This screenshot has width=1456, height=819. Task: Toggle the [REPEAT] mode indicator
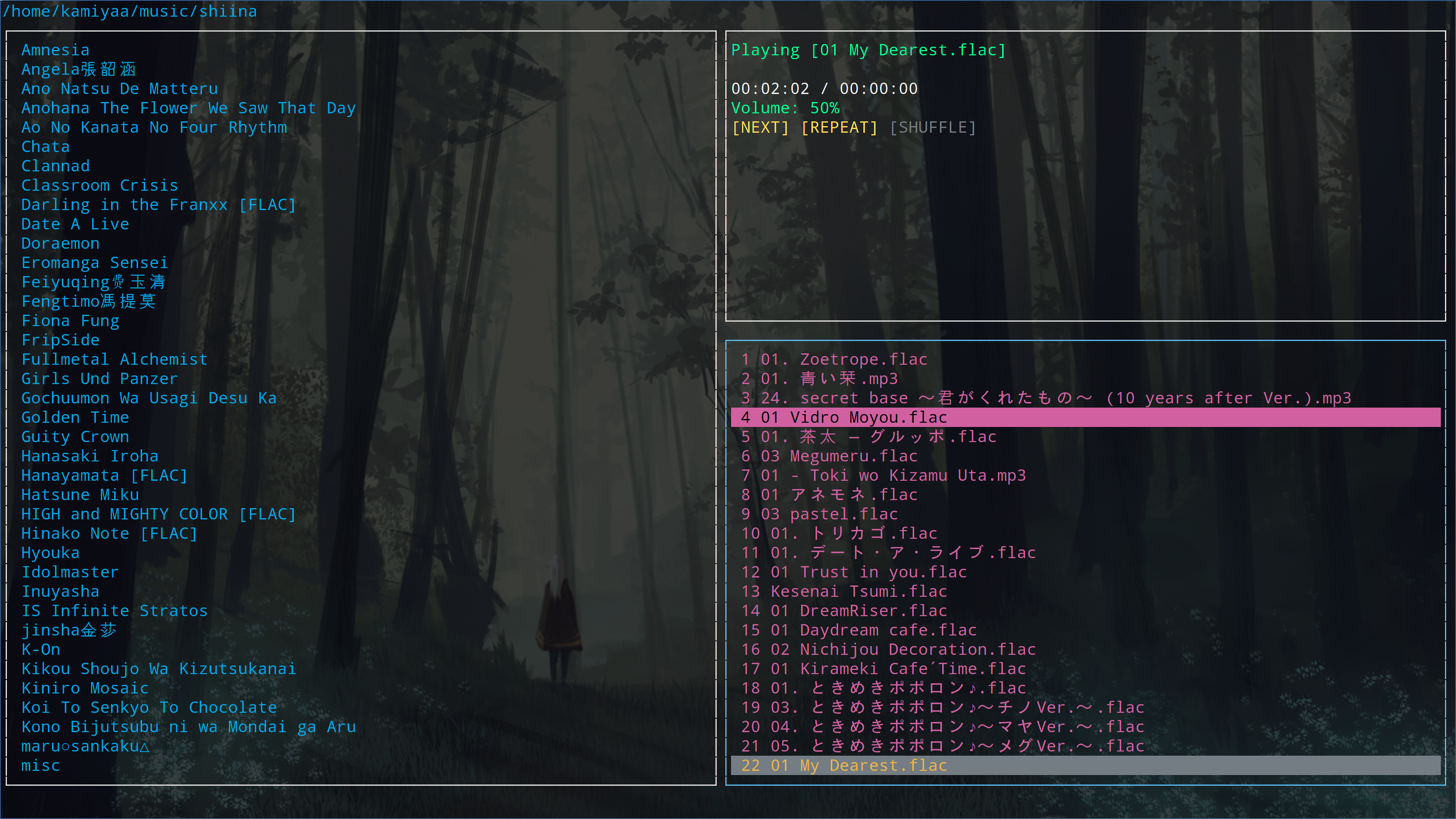[839, 128]
